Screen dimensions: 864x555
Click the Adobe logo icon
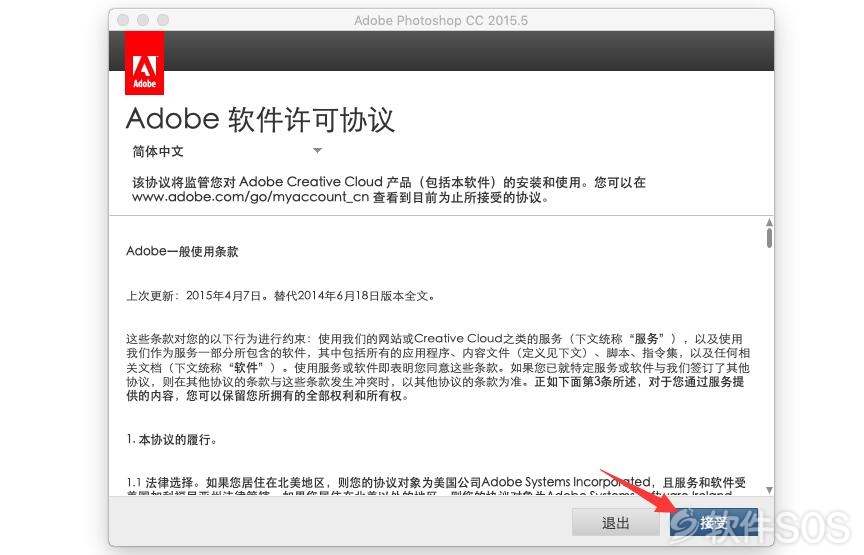pos(144,63)
